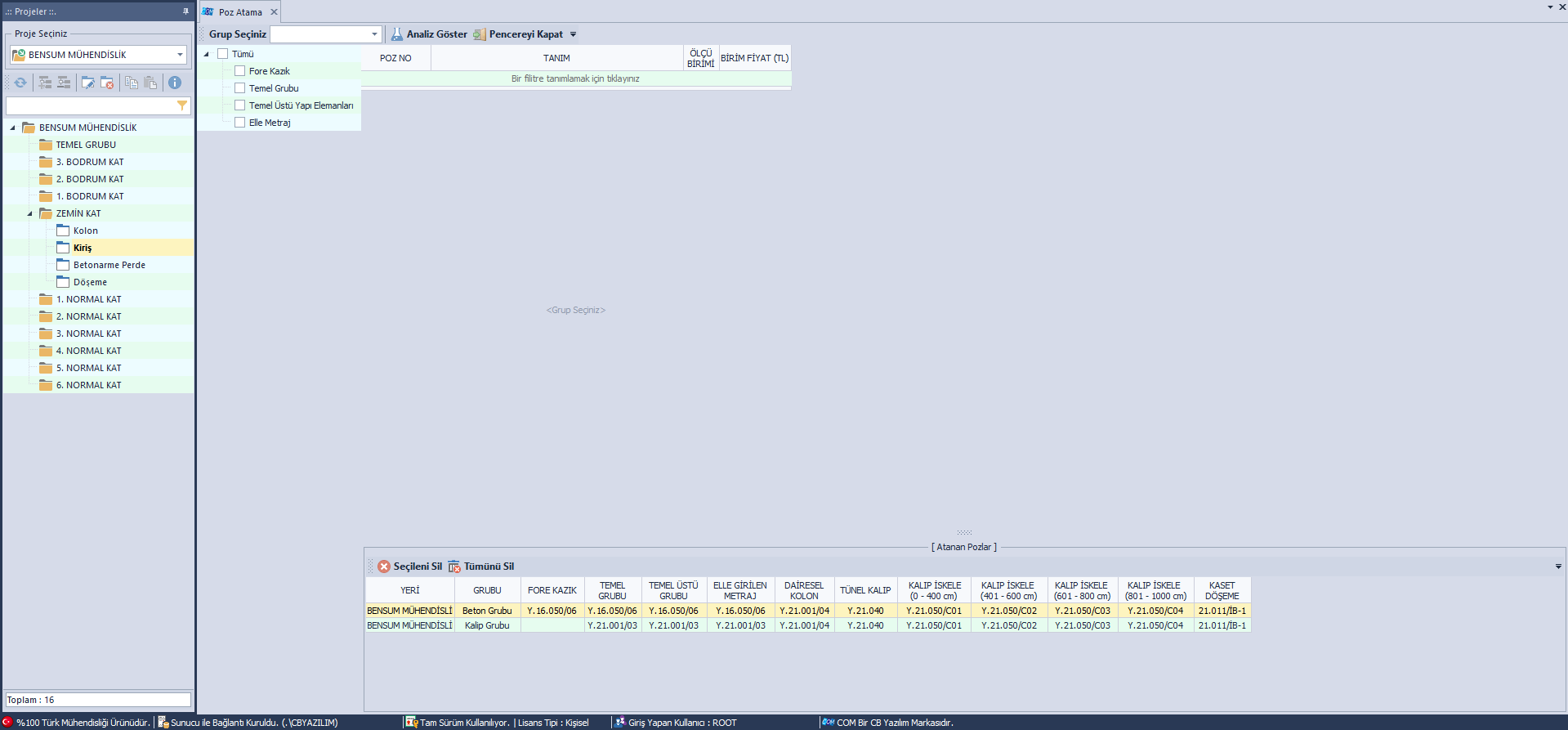Image resolution: width=1568 pixels, height=730 pixels.
Task: Click the DAİRESEL KOLON column header
Action: click(x=804, y=590)
